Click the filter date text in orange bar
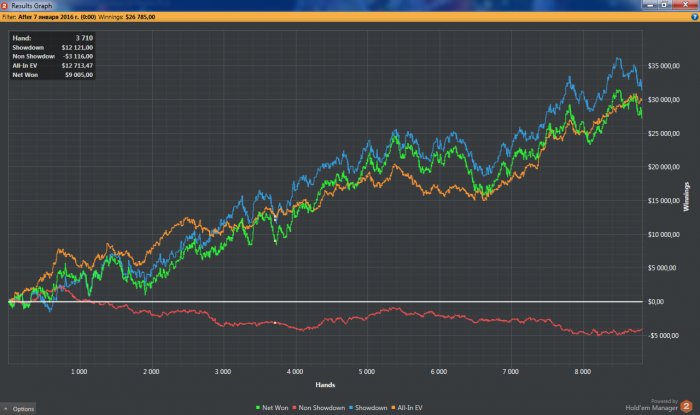The image size is (700, 415). click(64, 17)
